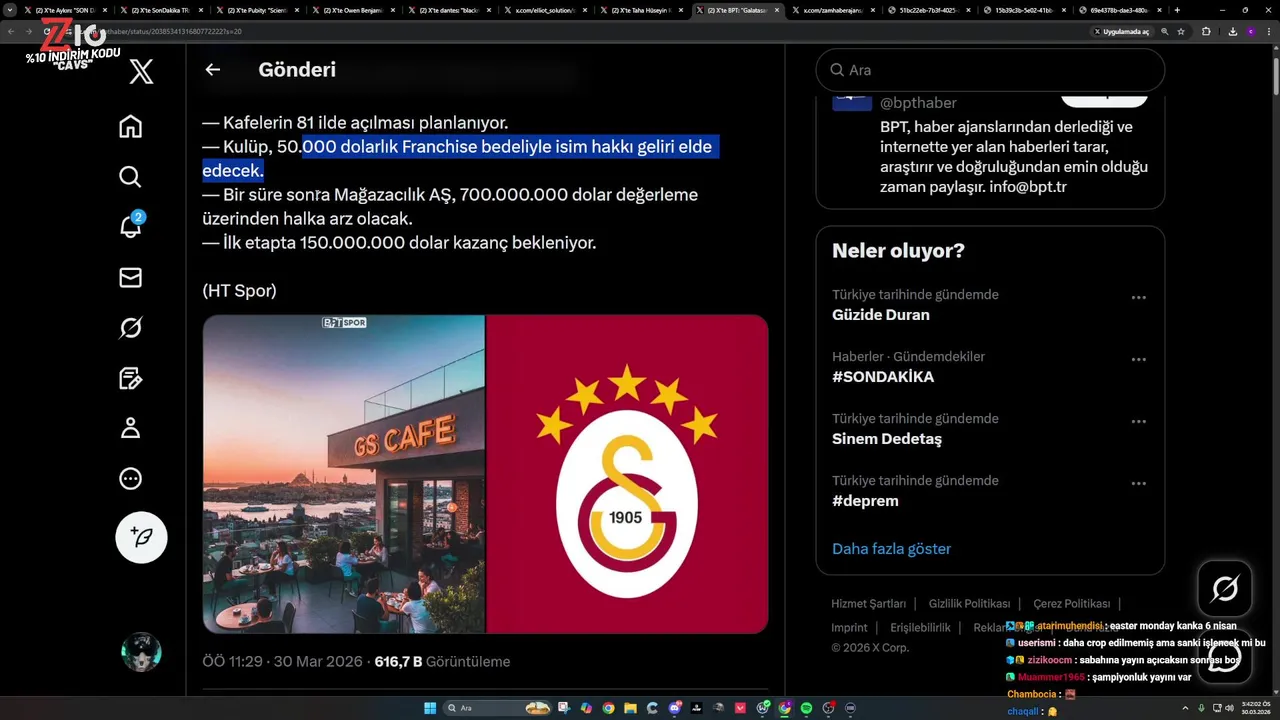The width and height of the screenshot is (1280, 720).
Task: Open options for Güzide Duran trend
Action: [1138, 298]
